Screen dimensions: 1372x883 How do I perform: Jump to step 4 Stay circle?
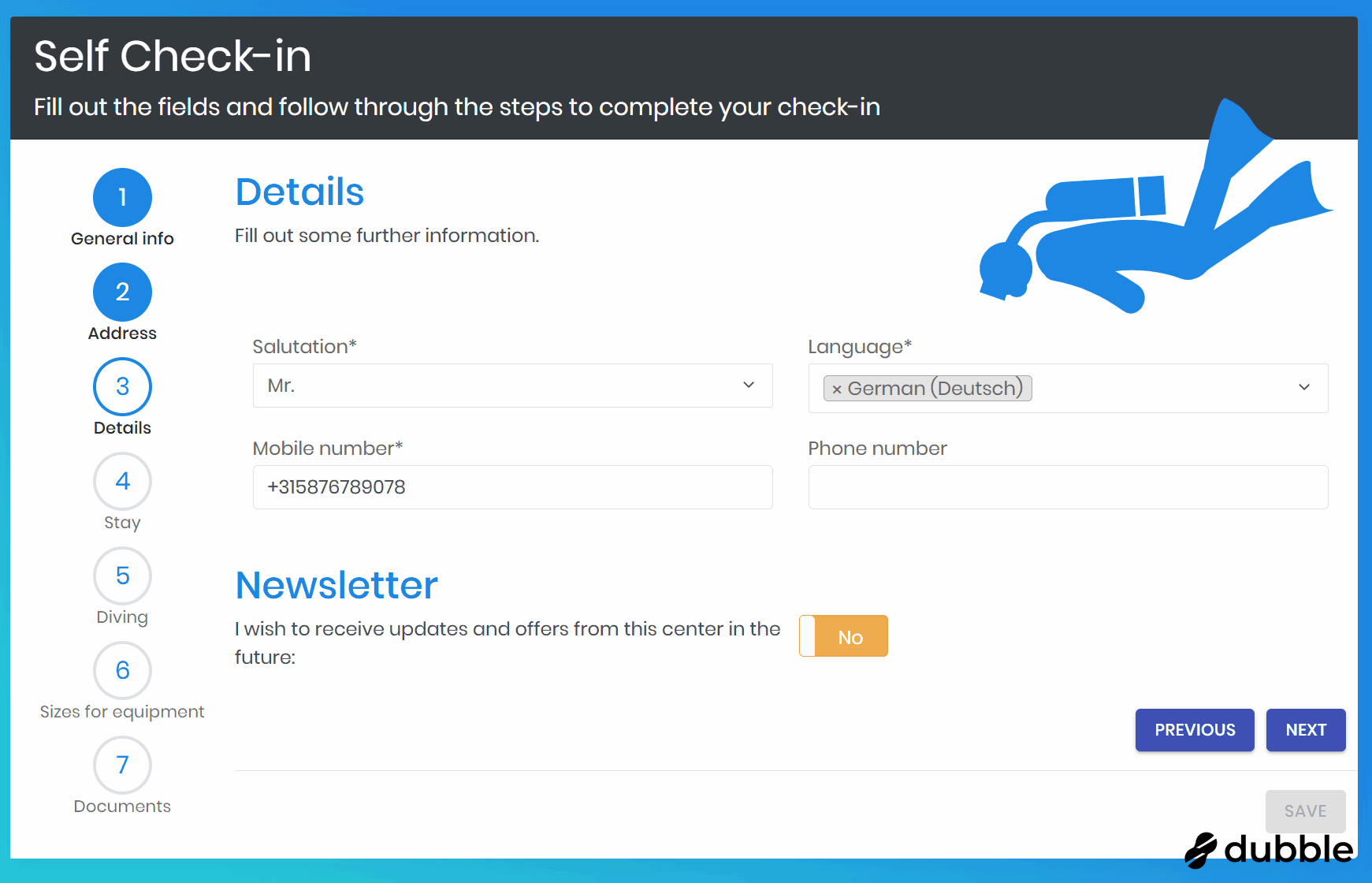point(122,481)
